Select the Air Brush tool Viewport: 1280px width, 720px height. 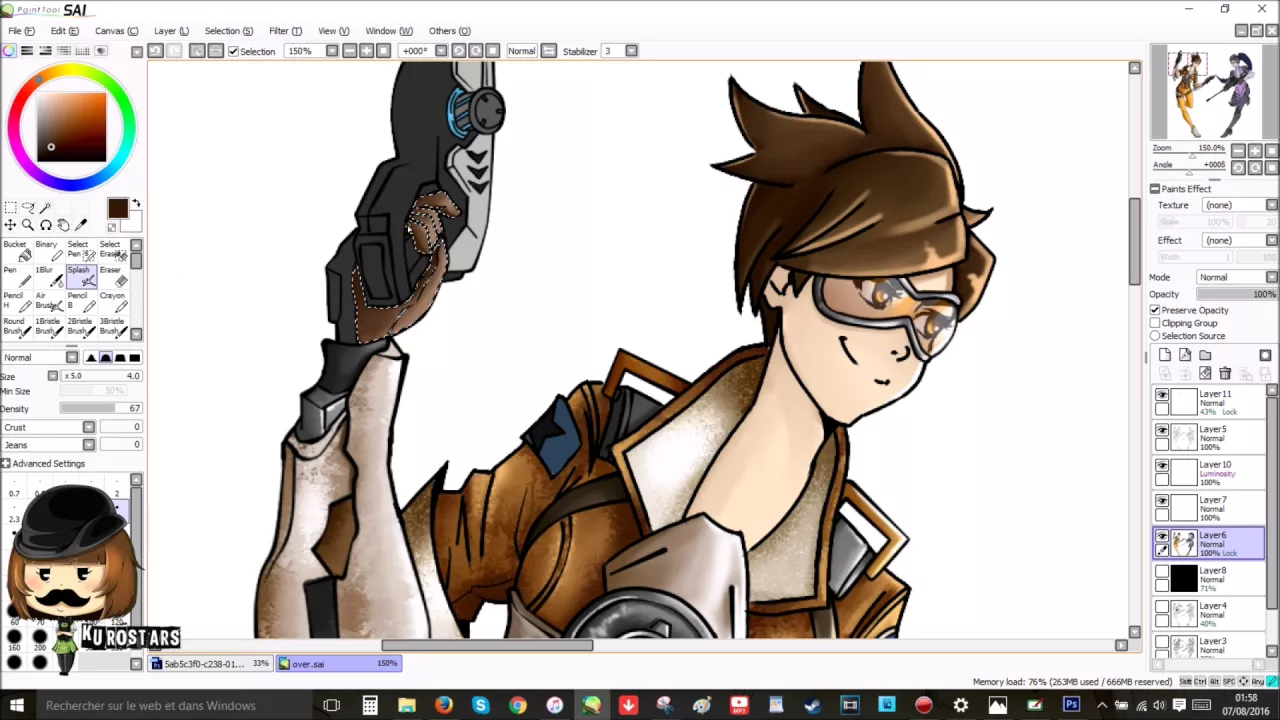point(48,301)
